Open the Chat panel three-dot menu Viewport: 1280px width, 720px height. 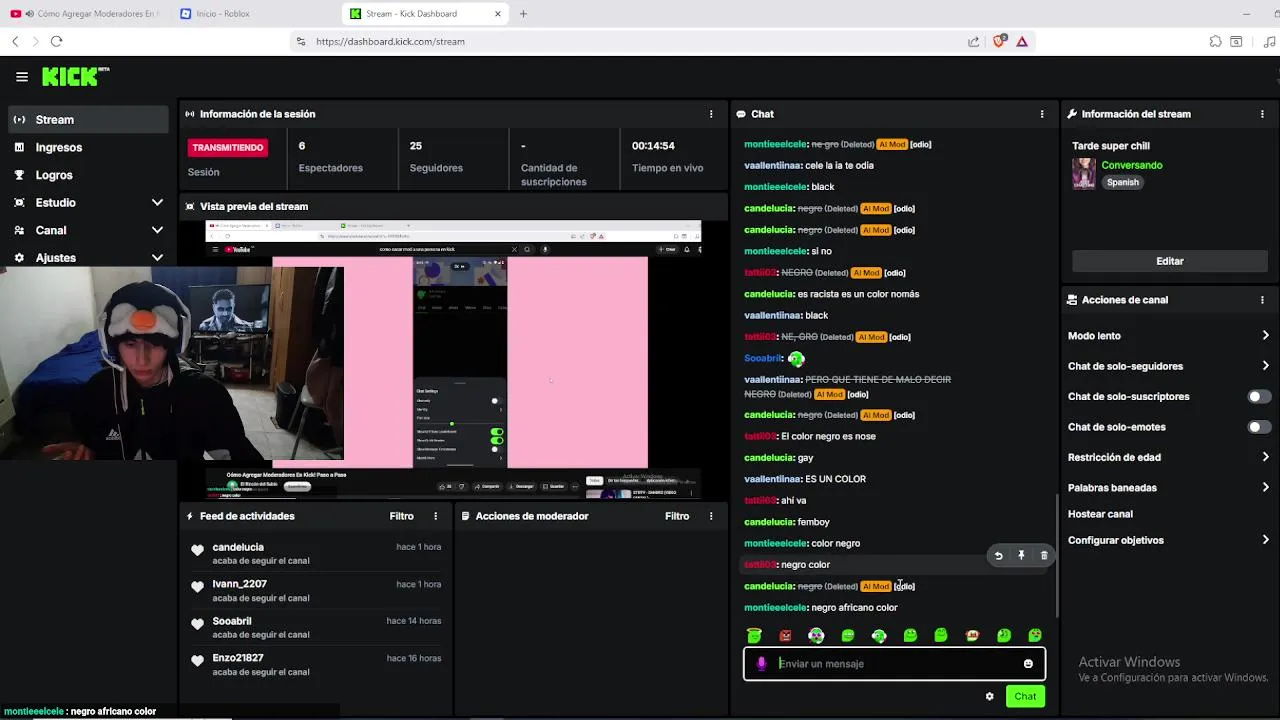(1042, 114)
